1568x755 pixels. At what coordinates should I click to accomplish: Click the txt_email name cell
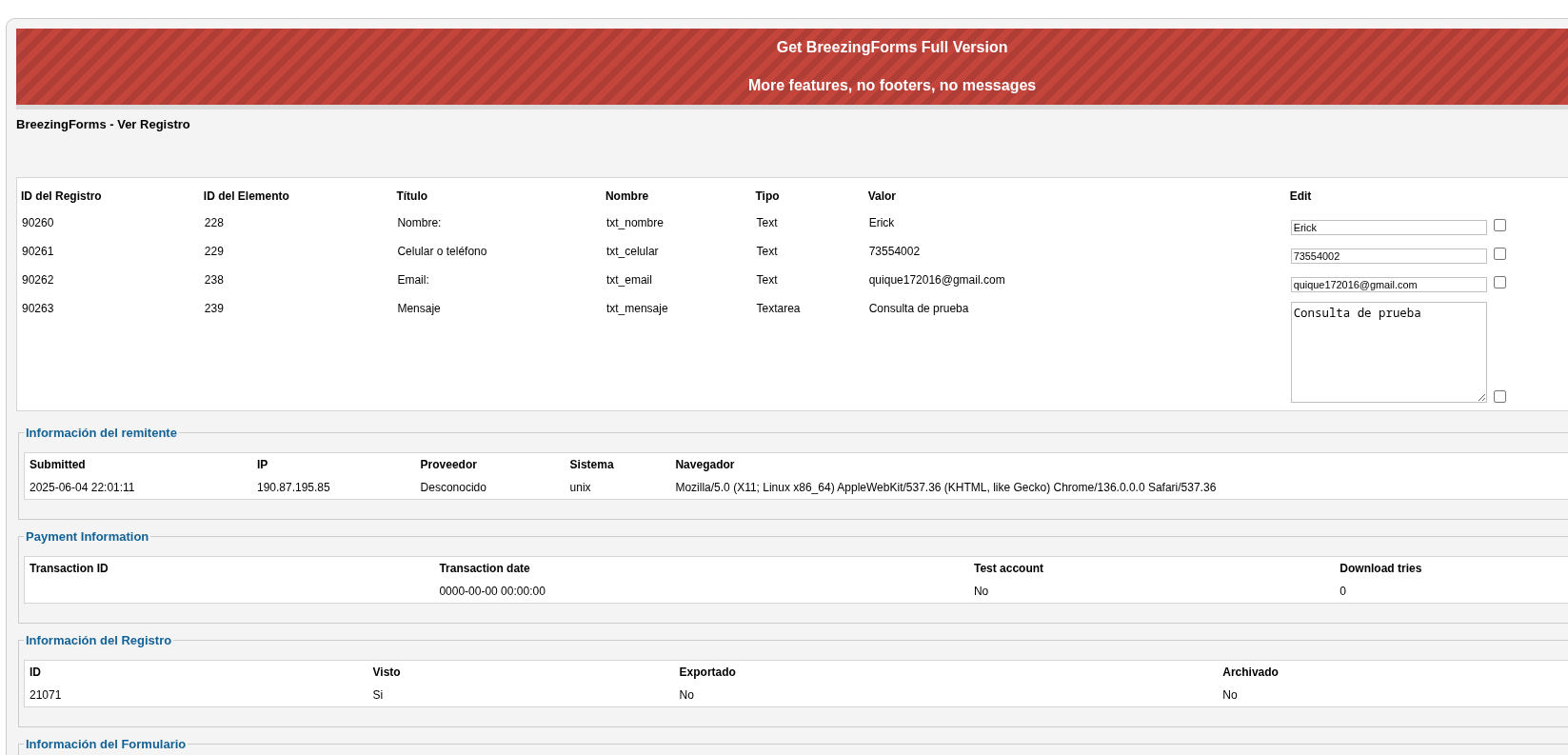pyautogui.click(x=628, y=280)
